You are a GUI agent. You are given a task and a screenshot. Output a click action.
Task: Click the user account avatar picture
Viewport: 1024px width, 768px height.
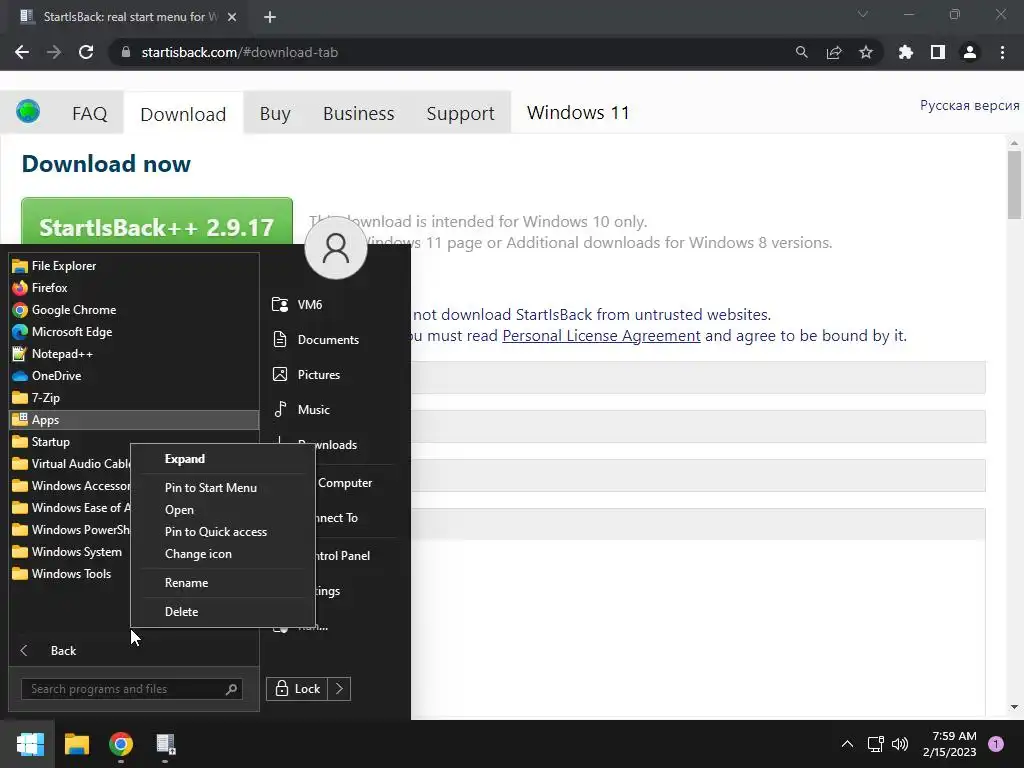click(x=336, y=248)
